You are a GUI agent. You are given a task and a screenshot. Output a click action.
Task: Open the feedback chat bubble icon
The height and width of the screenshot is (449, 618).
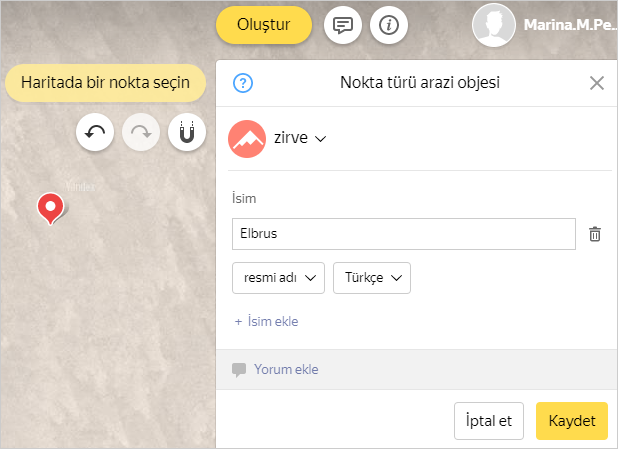click(x=343, y=25)
